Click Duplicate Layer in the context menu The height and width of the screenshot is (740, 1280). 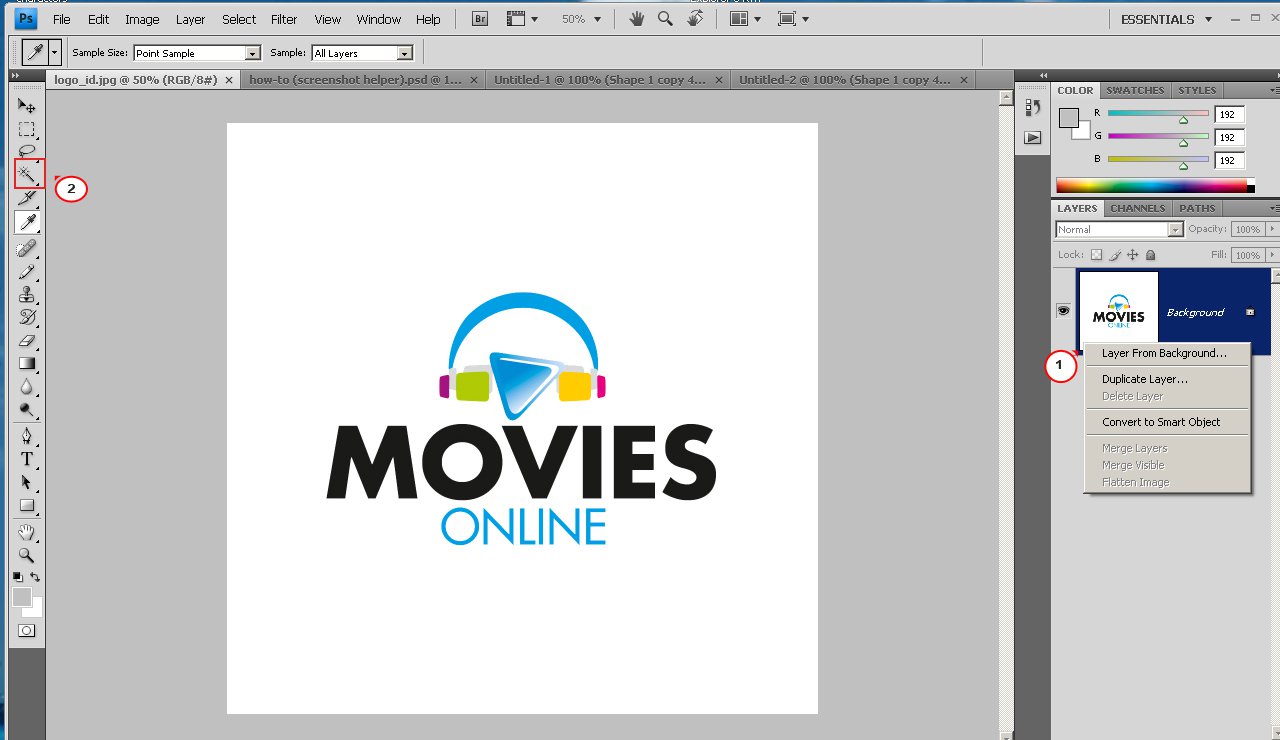pos(1143,379)
